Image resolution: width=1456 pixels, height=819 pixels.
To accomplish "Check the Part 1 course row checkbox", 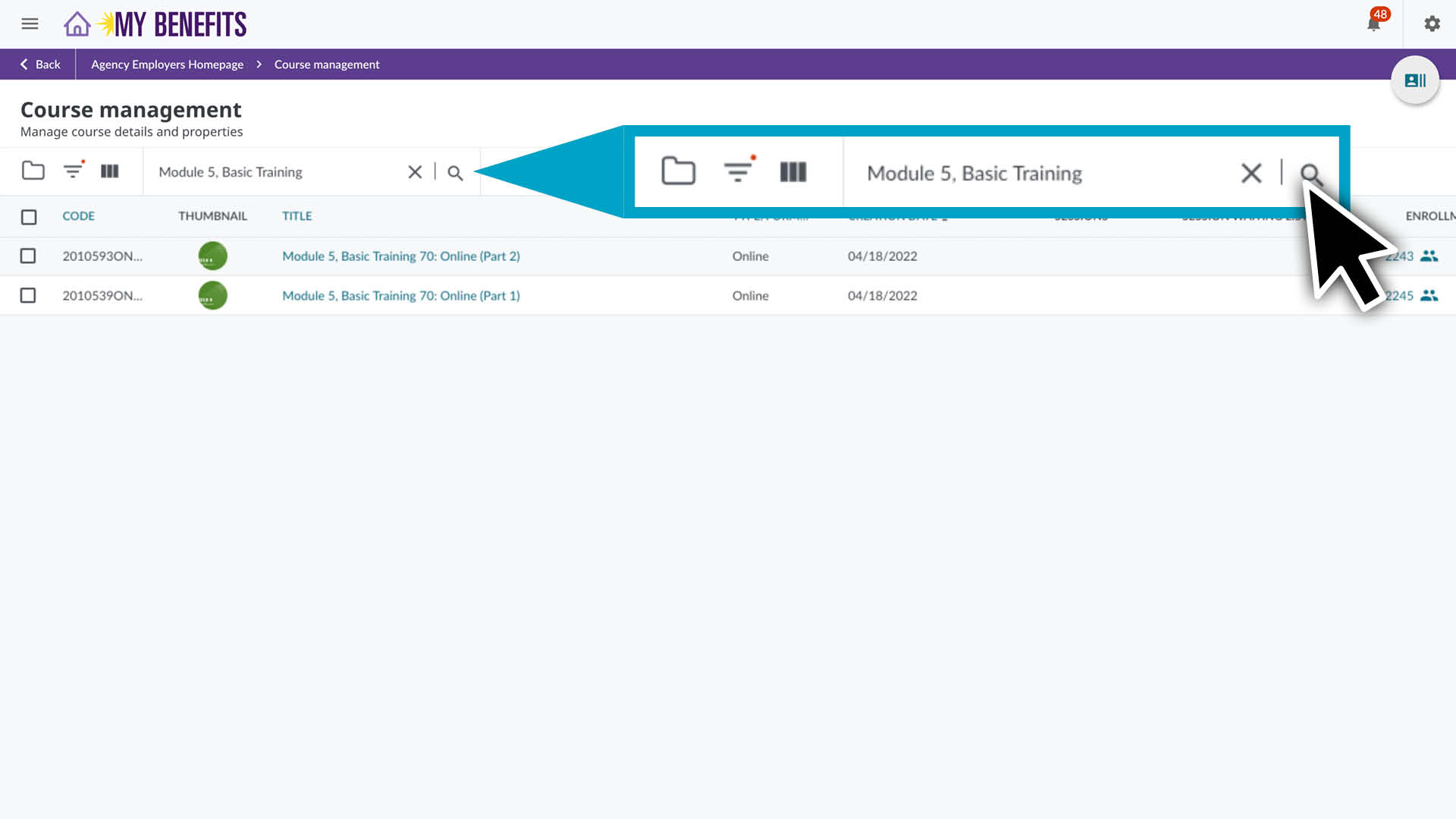I will click(28, 296).
